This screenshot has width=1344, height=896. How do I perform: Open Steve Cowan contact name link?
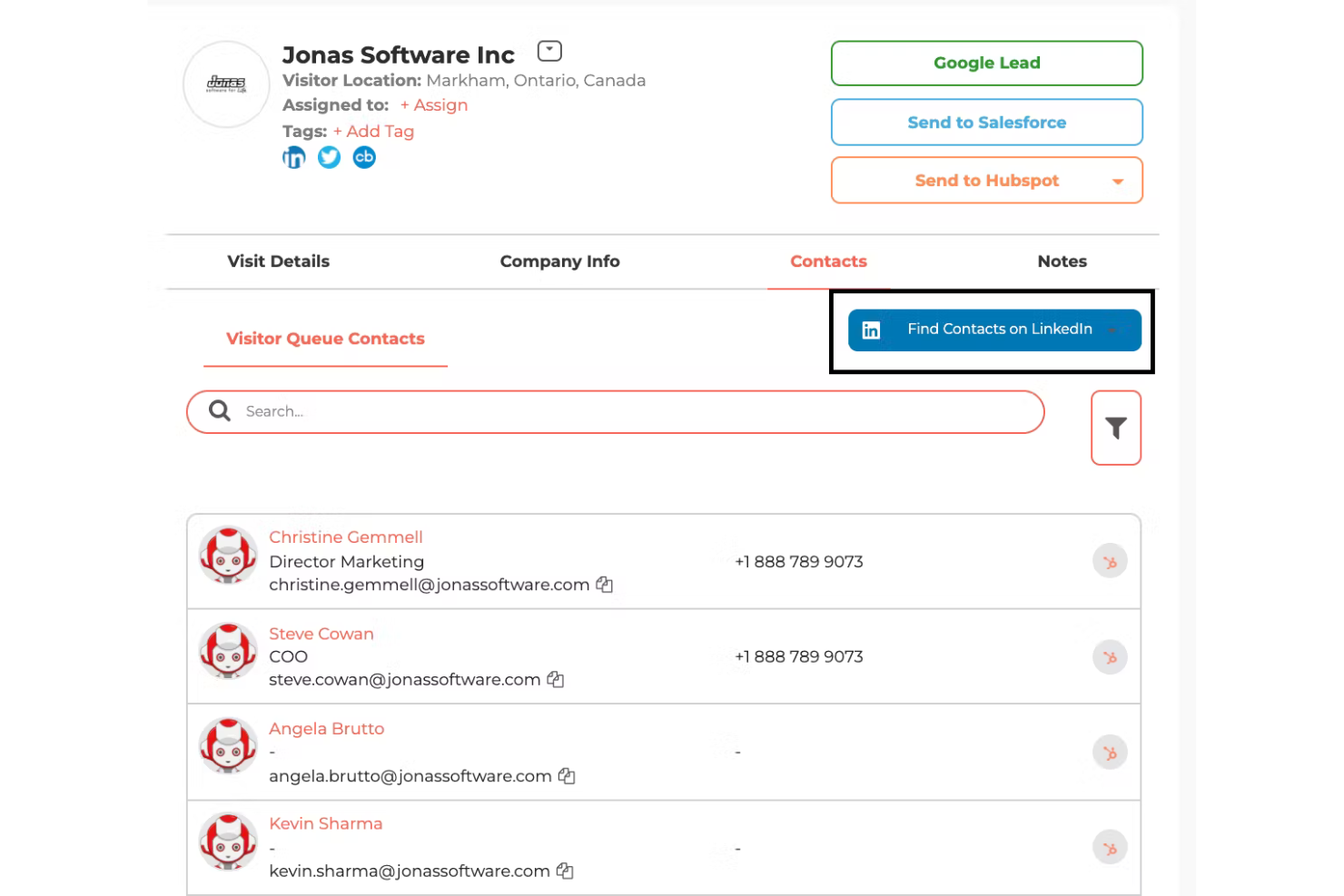pyautogui.click(x=321, y=634)
